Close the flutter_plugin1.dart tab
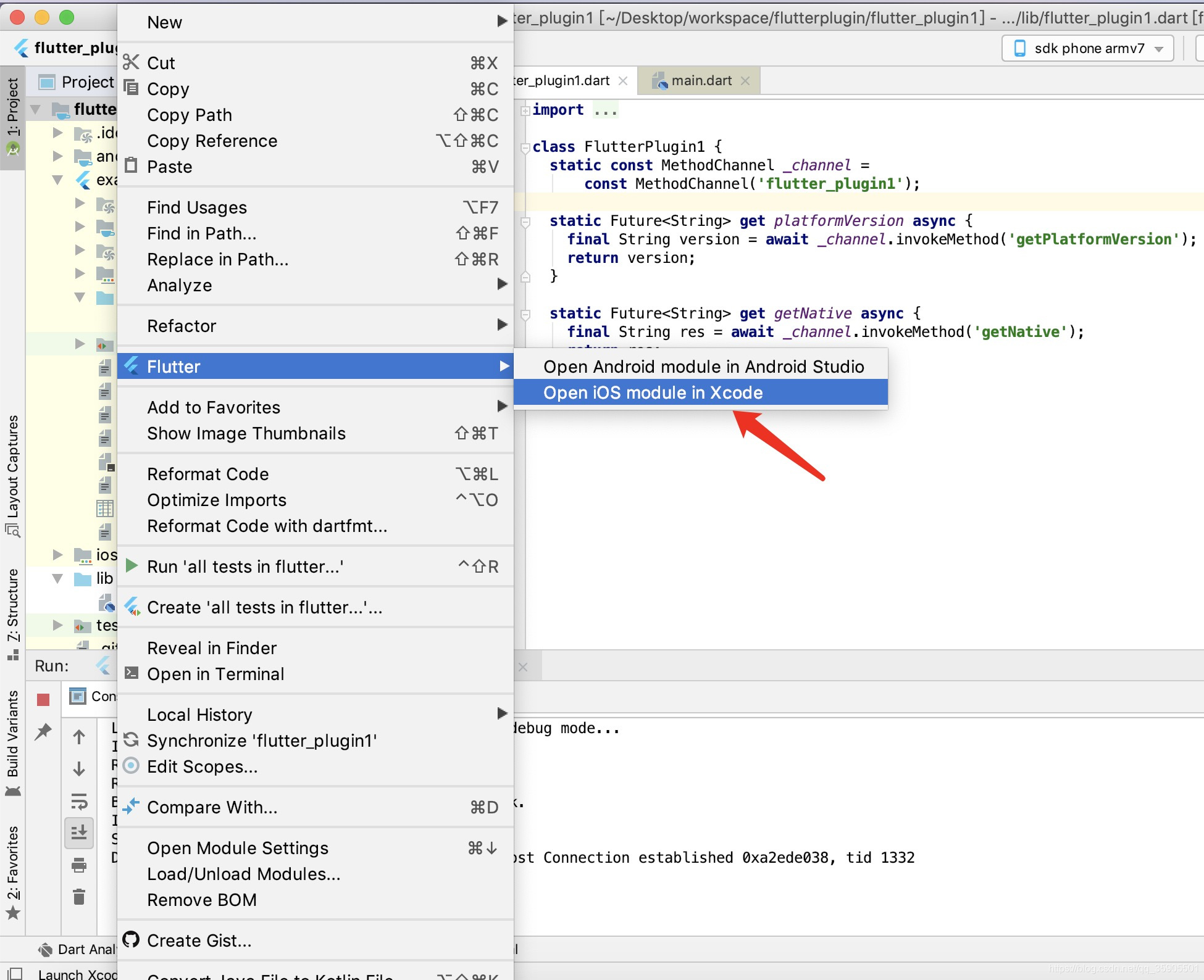The image size is (1204, 980). point(623,81)
